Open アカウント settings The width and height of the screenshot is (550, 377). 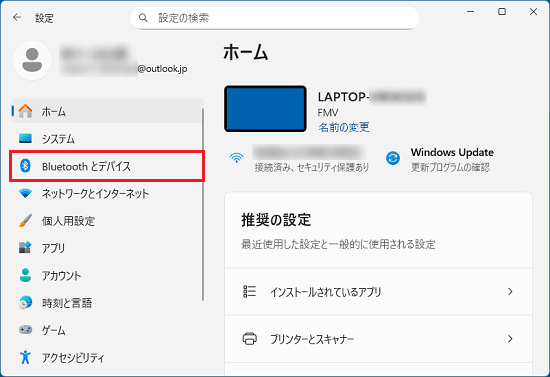point(108,276)
